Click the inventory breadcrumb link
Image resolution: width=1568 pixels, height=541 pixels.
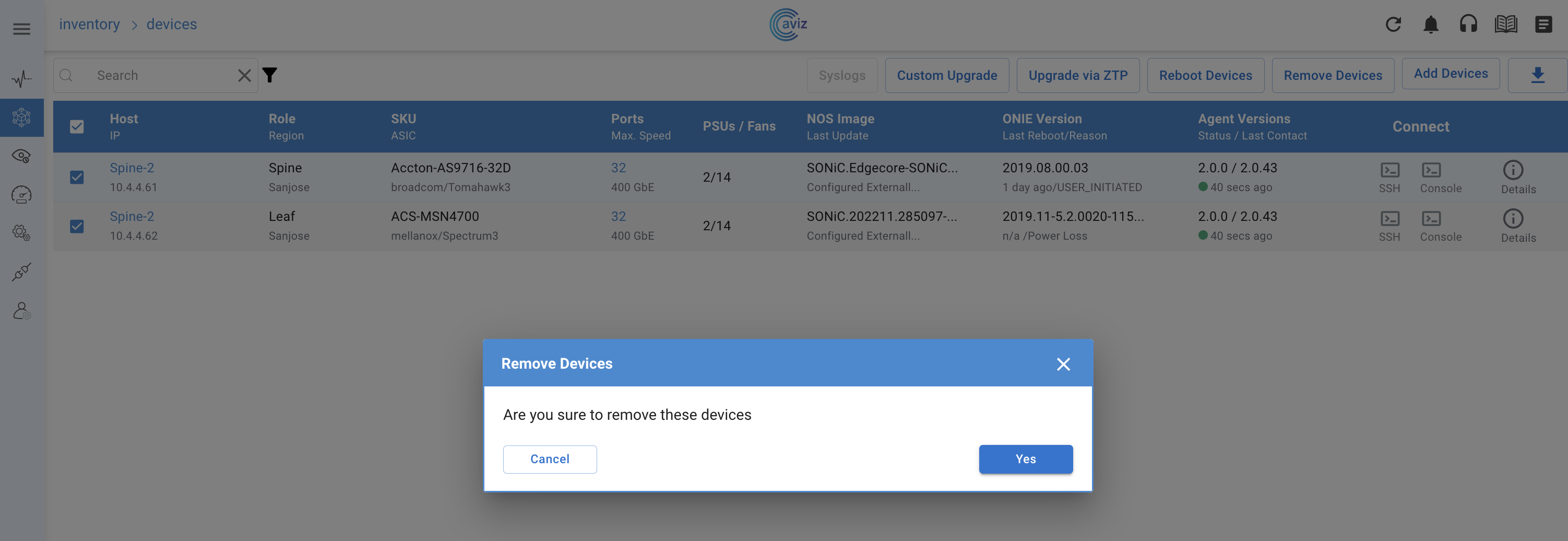pyautogui.click(x=89, y=25)
